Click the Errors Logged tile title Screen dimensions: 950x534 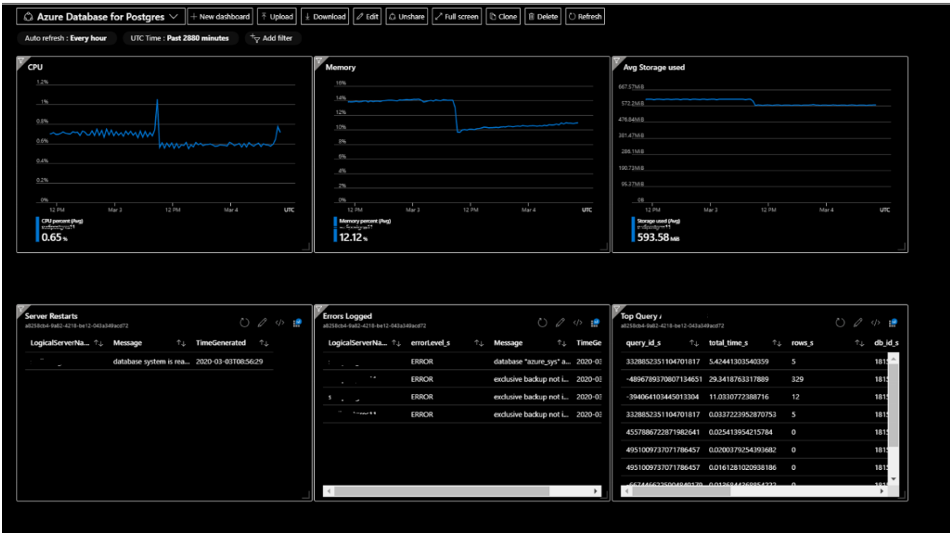(347, 316)
